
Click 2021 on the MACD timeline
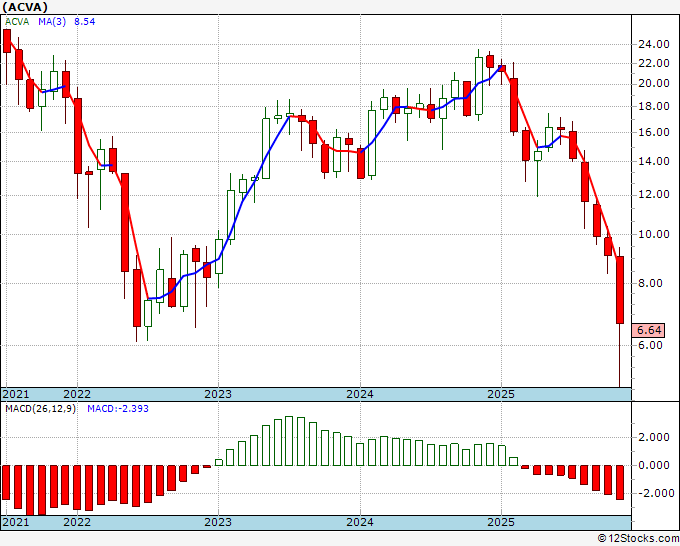tap(16, 522)
